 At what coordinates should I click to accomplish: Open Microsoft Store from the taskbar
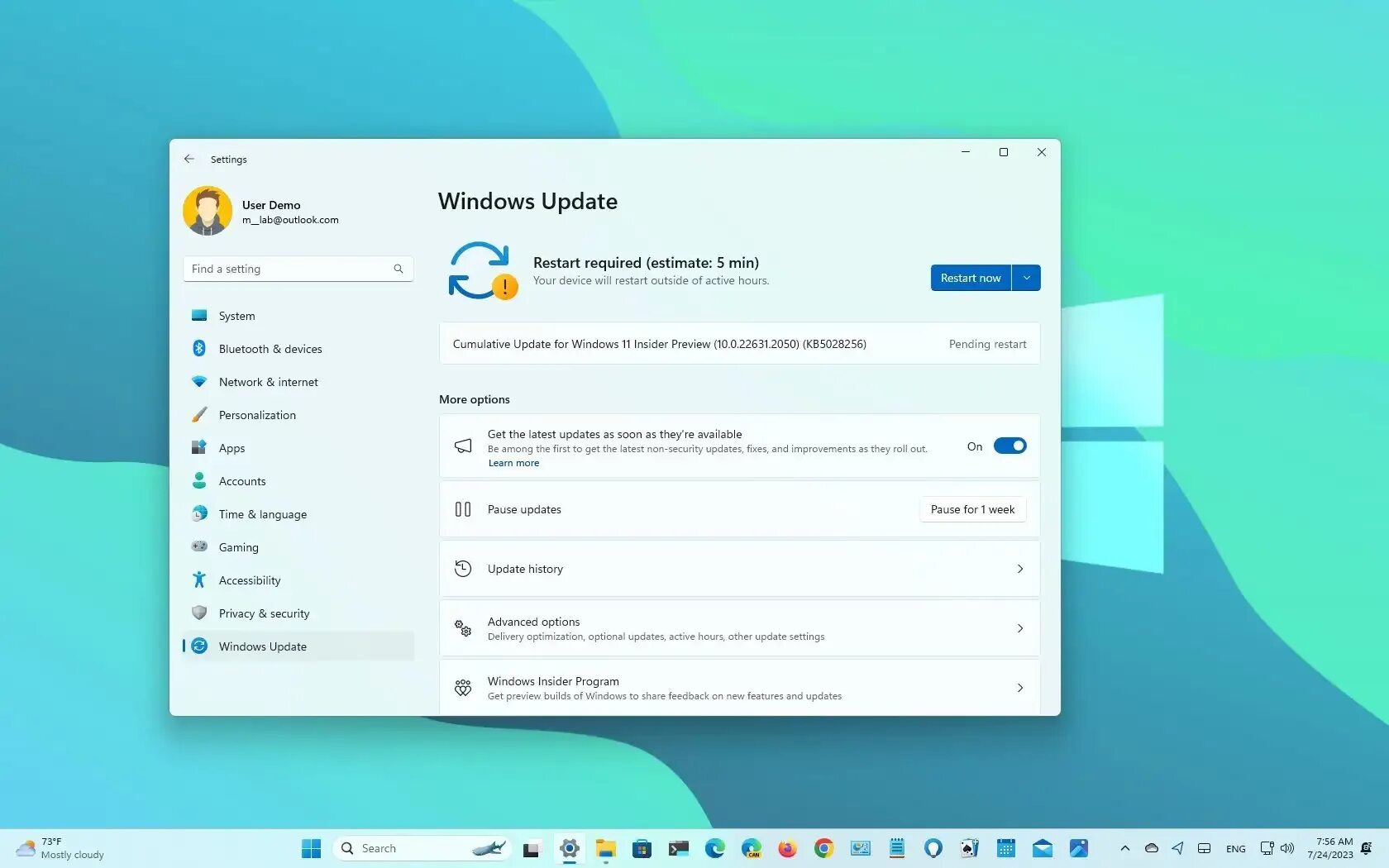point(642,848)
